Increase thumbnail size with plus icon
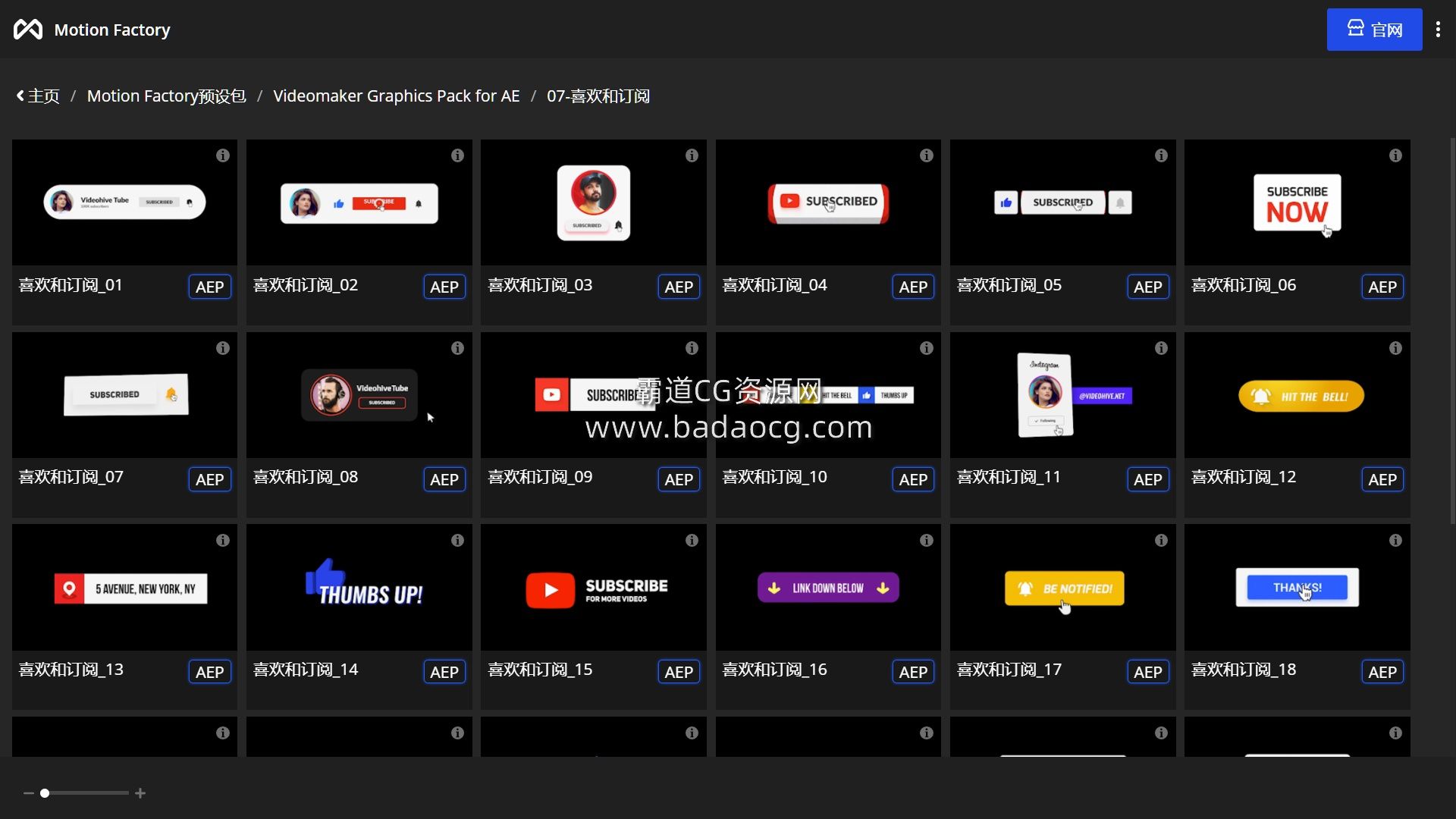1456x819 pixels. 140,793
